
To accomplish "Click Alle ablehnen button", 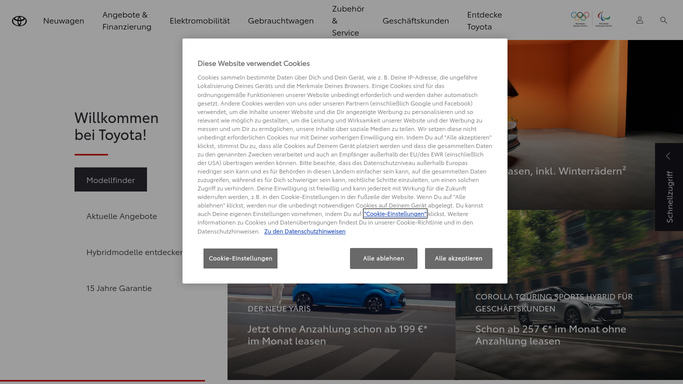I will click(x=383, y=258).
